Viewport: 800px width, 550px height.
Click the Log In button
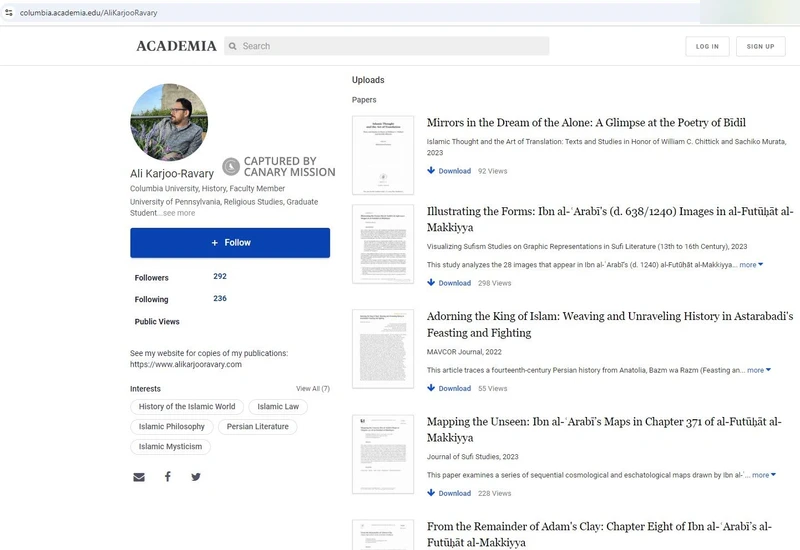[x=707, y=46]
